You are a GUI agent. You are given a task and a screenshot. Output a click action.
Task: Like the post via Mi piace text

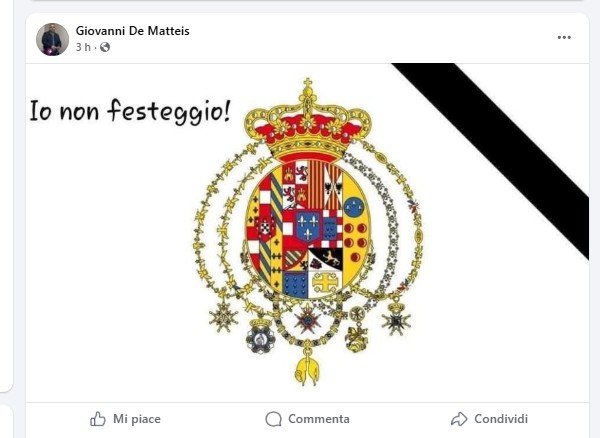pyautogui.click(x=137, y=419)
